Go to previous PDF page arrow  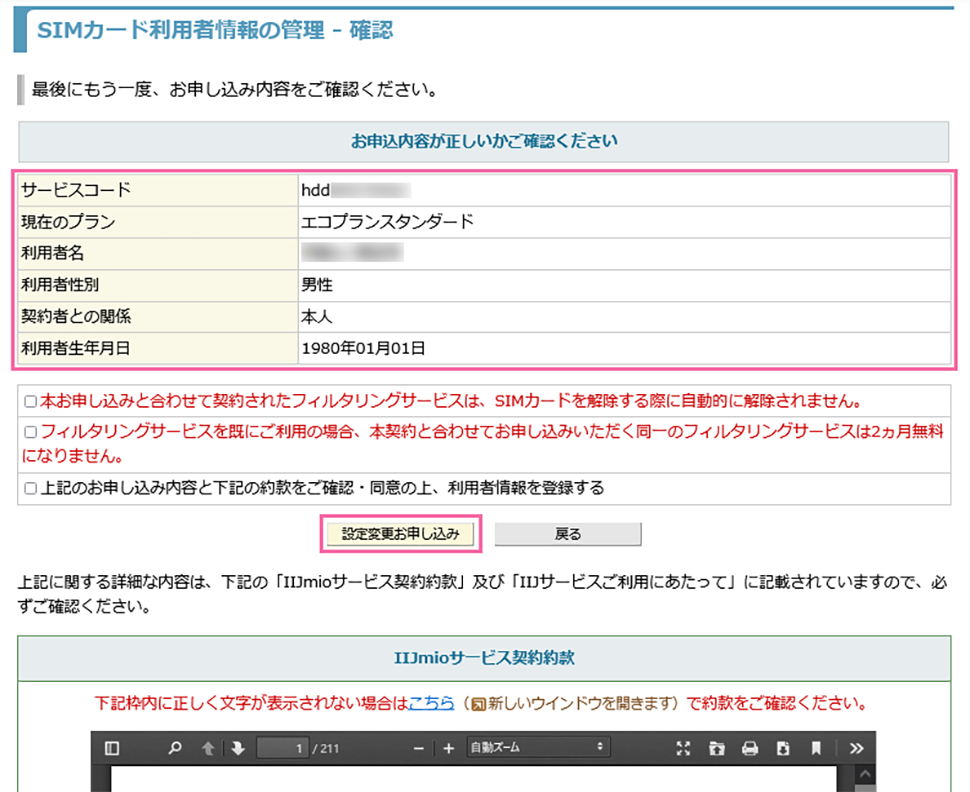208,748
